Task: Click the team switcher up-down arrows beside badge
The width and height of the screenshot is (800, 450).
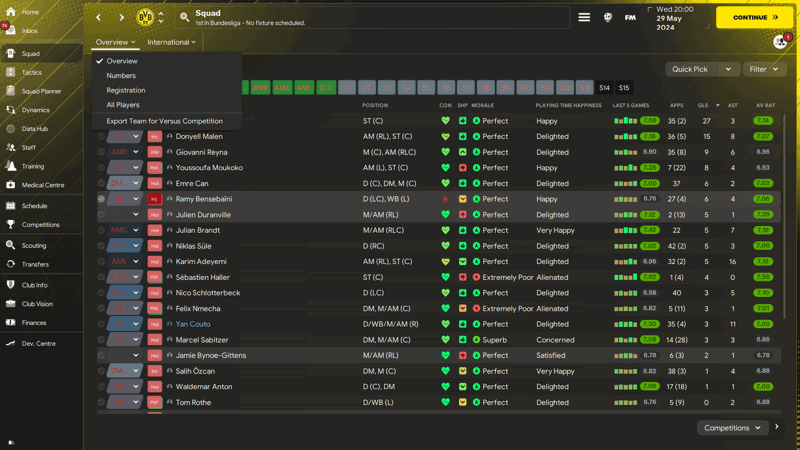Action: click(161, 17)
